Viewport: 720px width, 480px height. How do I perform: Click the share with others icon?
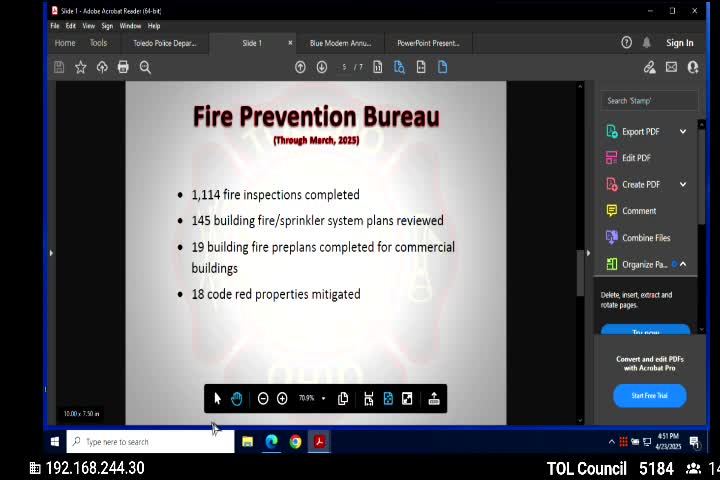point(693,67)
